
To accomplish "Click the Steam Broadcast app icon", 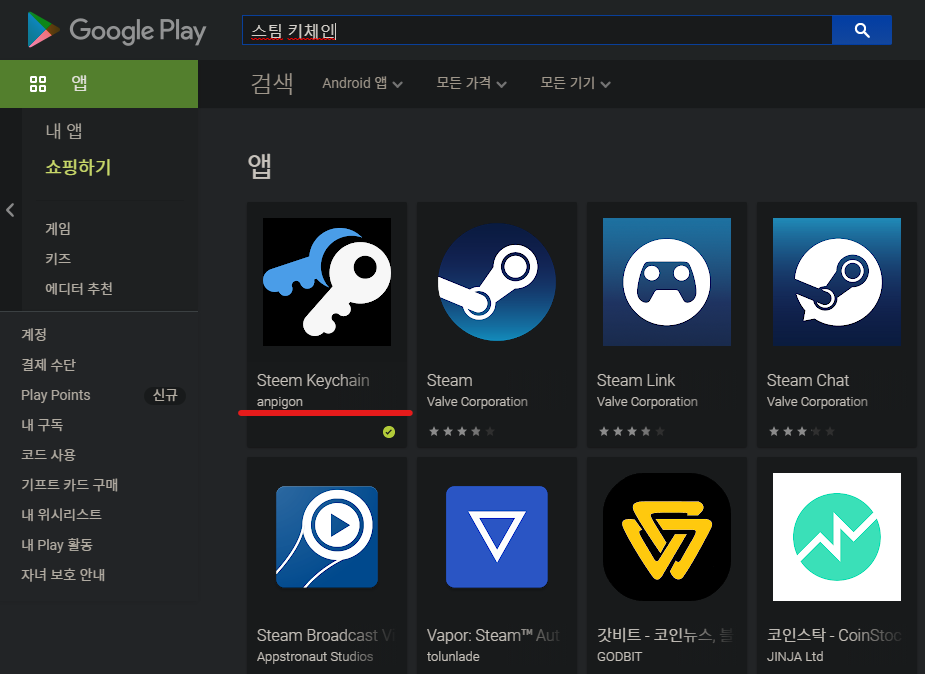I will (327, 537).
